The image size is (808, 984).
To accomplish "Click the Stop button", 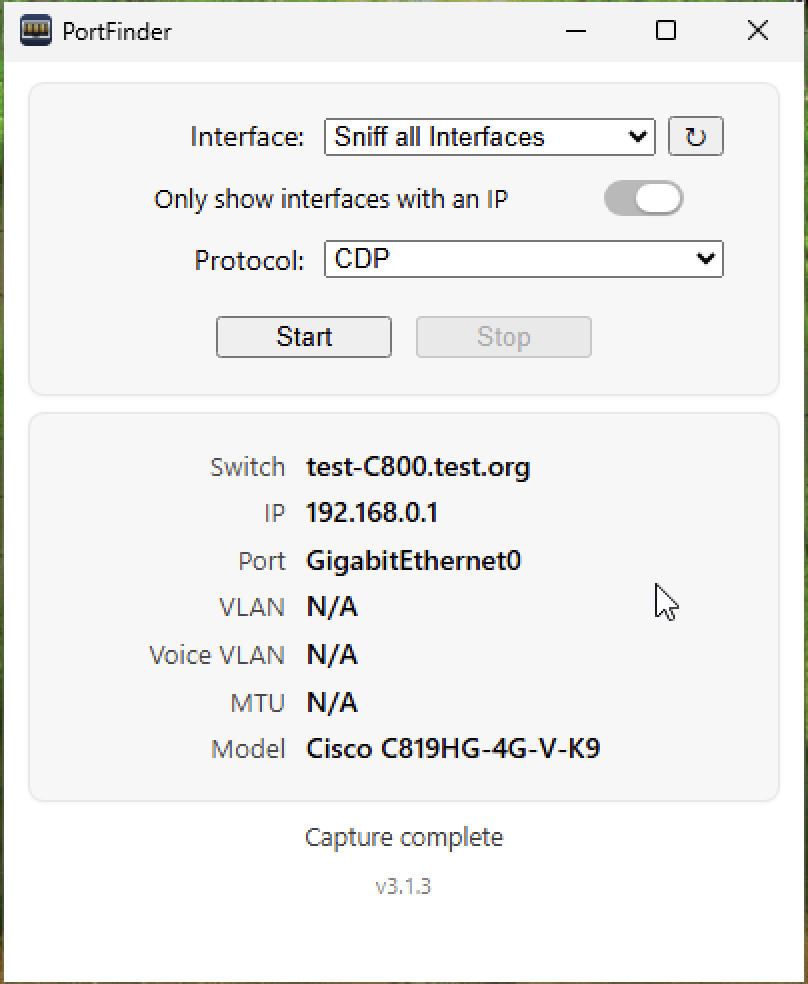I will (503, 337).
